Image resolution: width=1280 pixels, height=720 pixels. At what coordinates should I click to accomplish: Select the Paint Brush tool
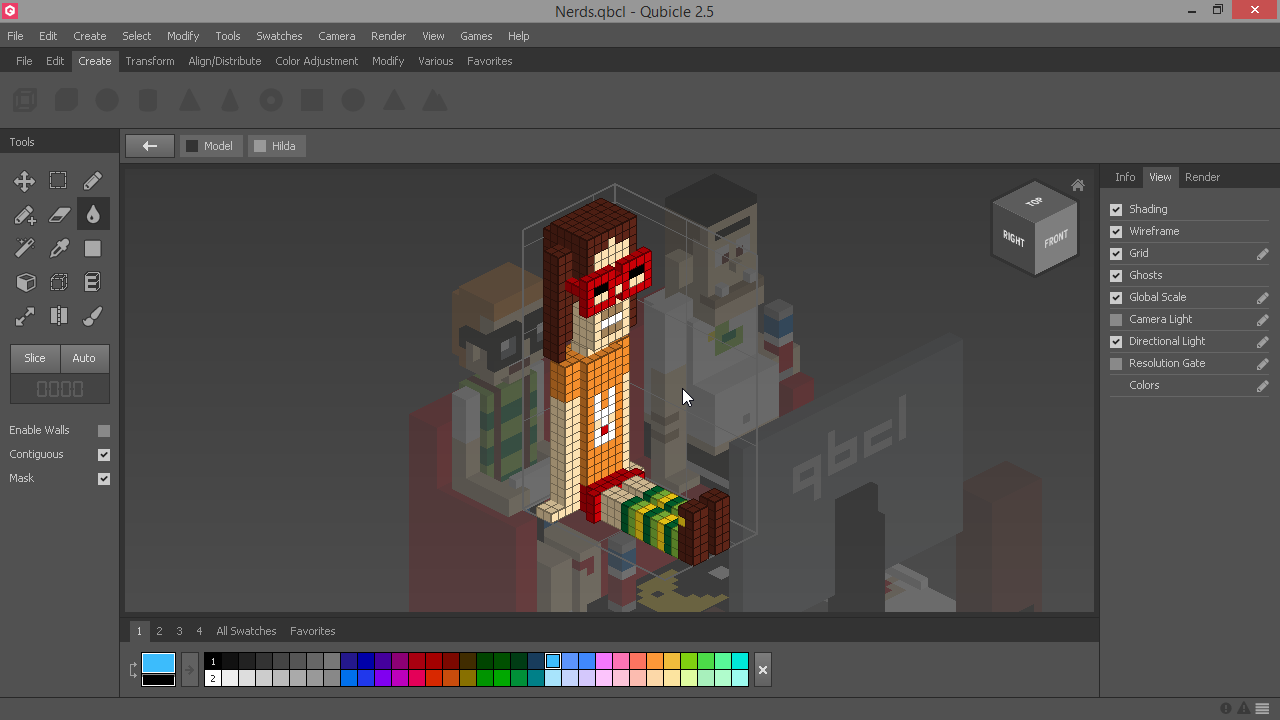coord(93,317)
